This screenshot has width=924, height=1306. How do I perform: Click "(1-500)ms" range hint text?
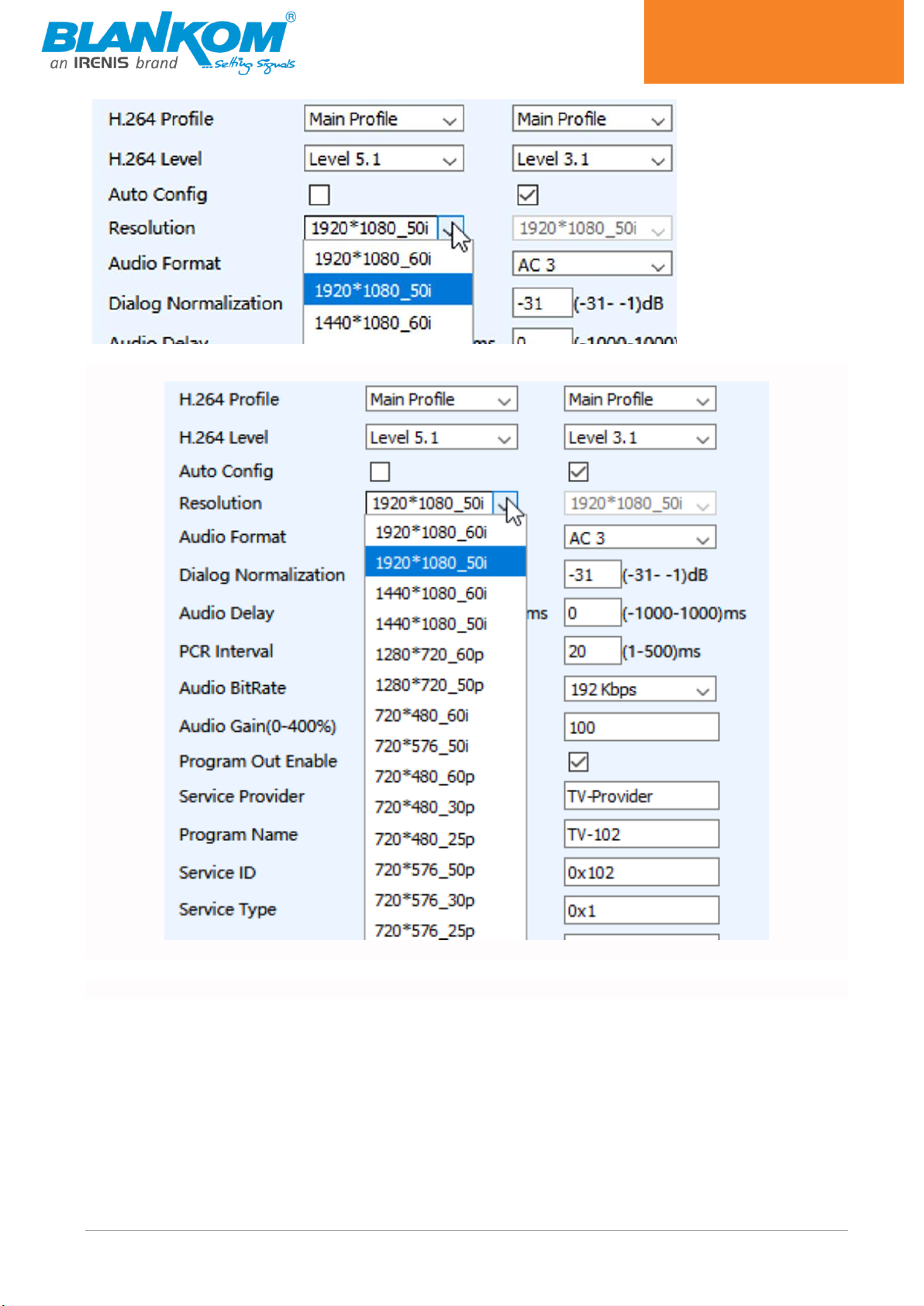(661, 651)
